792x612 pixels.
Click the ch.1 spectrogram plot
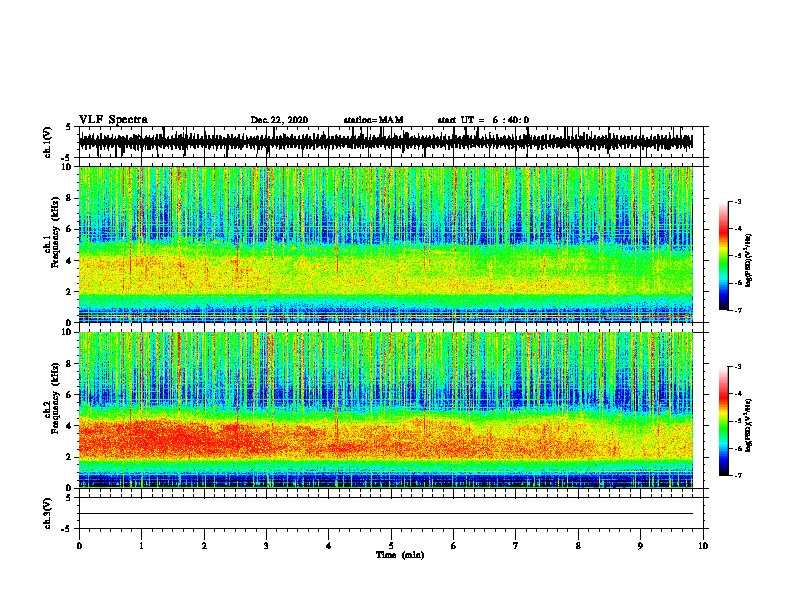385,244
